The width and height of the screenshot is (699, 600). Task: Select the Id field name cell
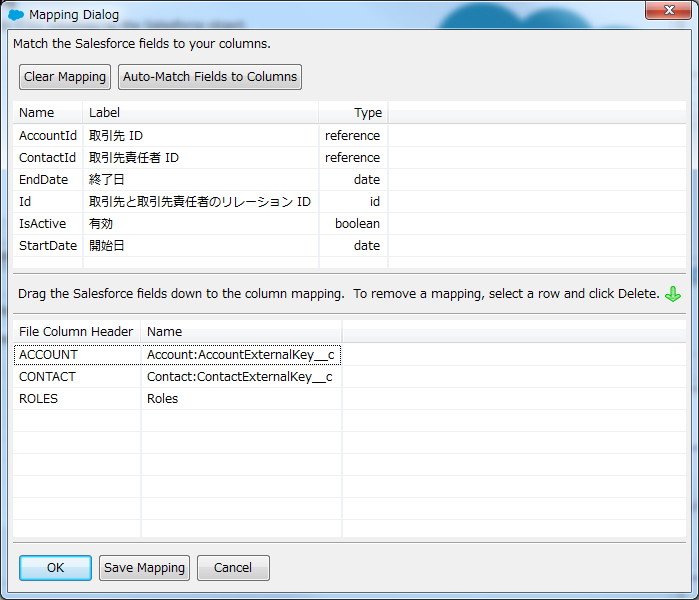pos(48,201)
